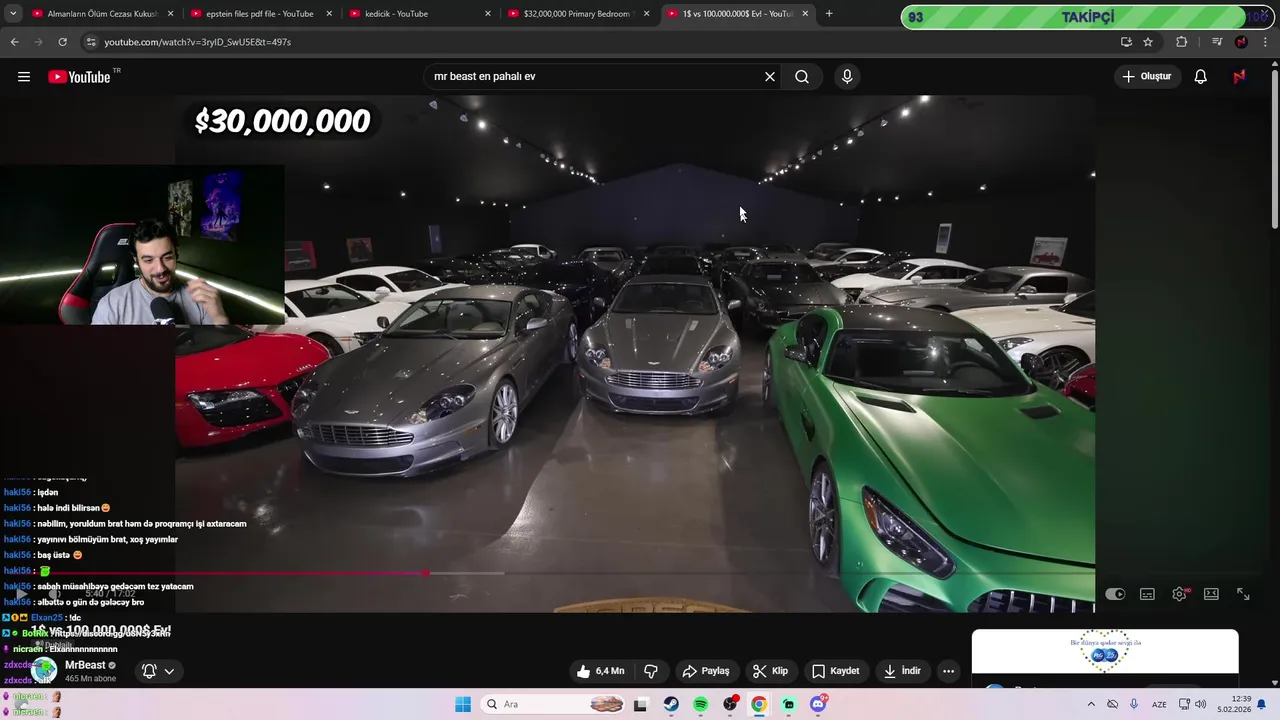Switch player to theater mode

[x=1211, y=594]
